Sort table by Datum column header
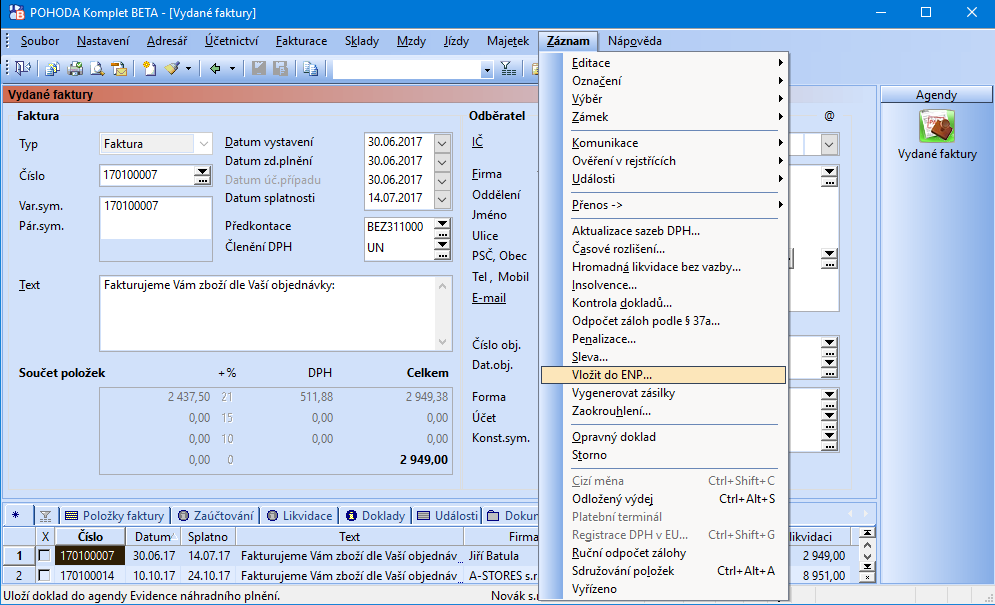 [153, 536]
